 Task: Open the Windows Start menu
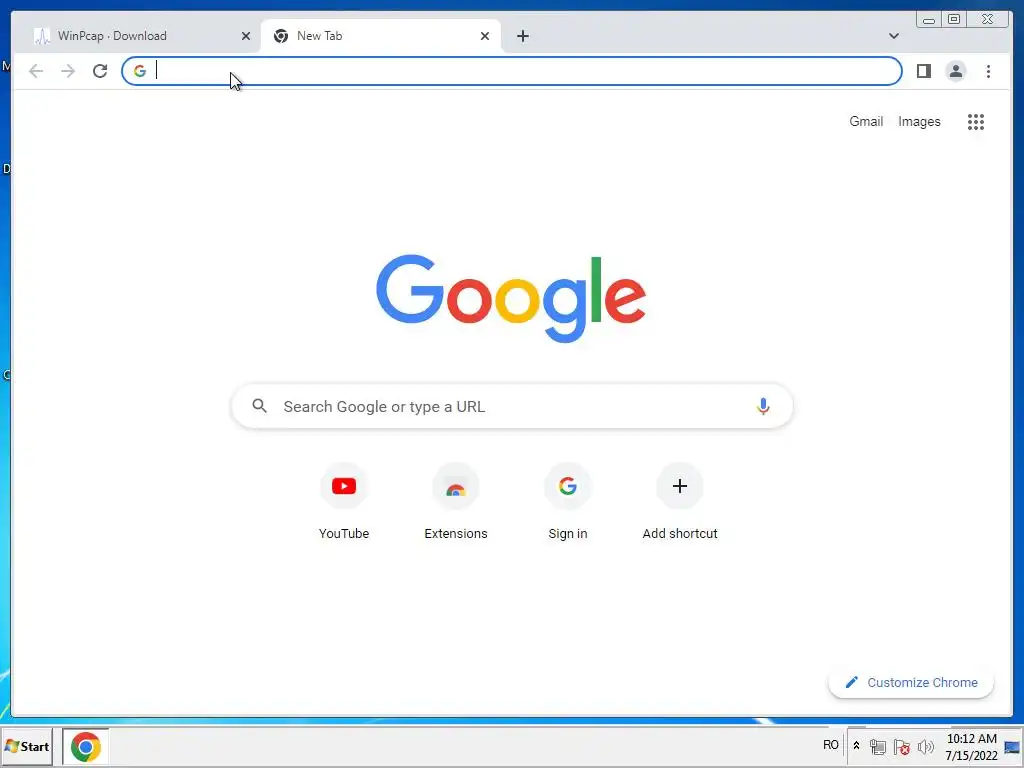[27, 746]
